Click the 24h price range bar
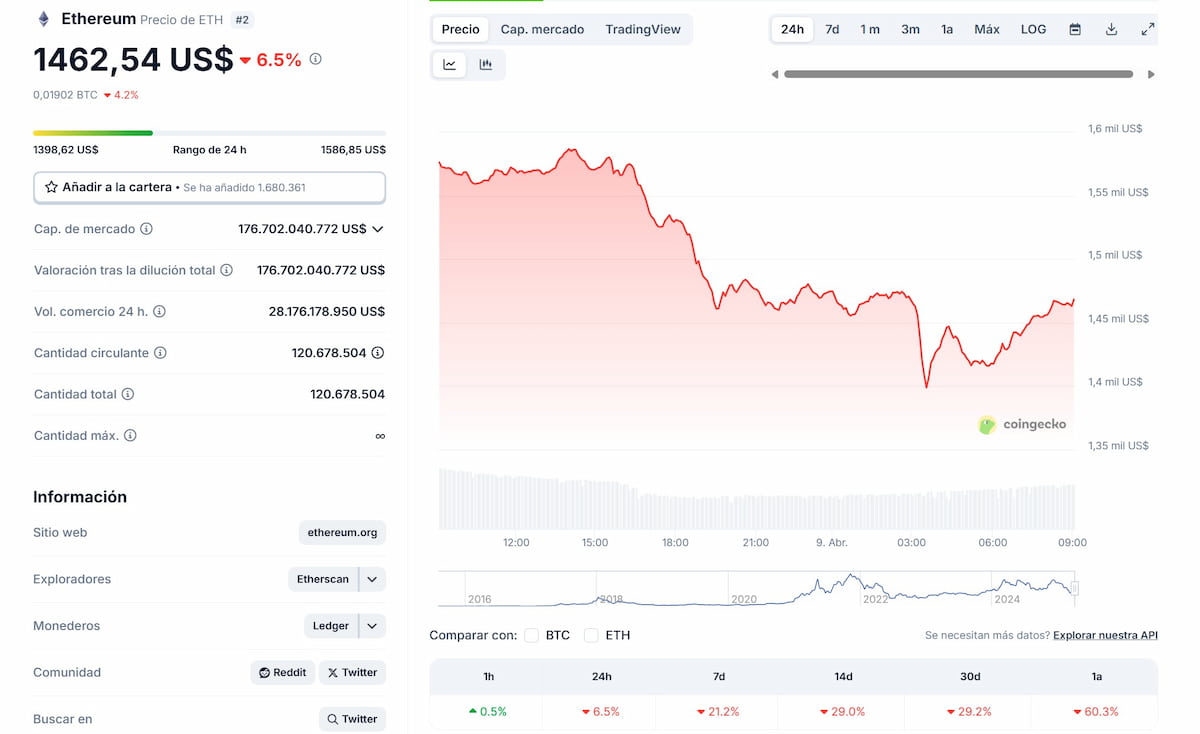Viewport: 1200px width, 734px height. 209,132
